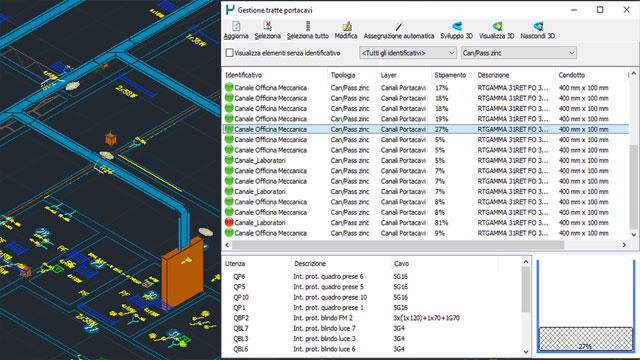
Task: Click the orange cabinet in the 3D view
Action: 182,273
